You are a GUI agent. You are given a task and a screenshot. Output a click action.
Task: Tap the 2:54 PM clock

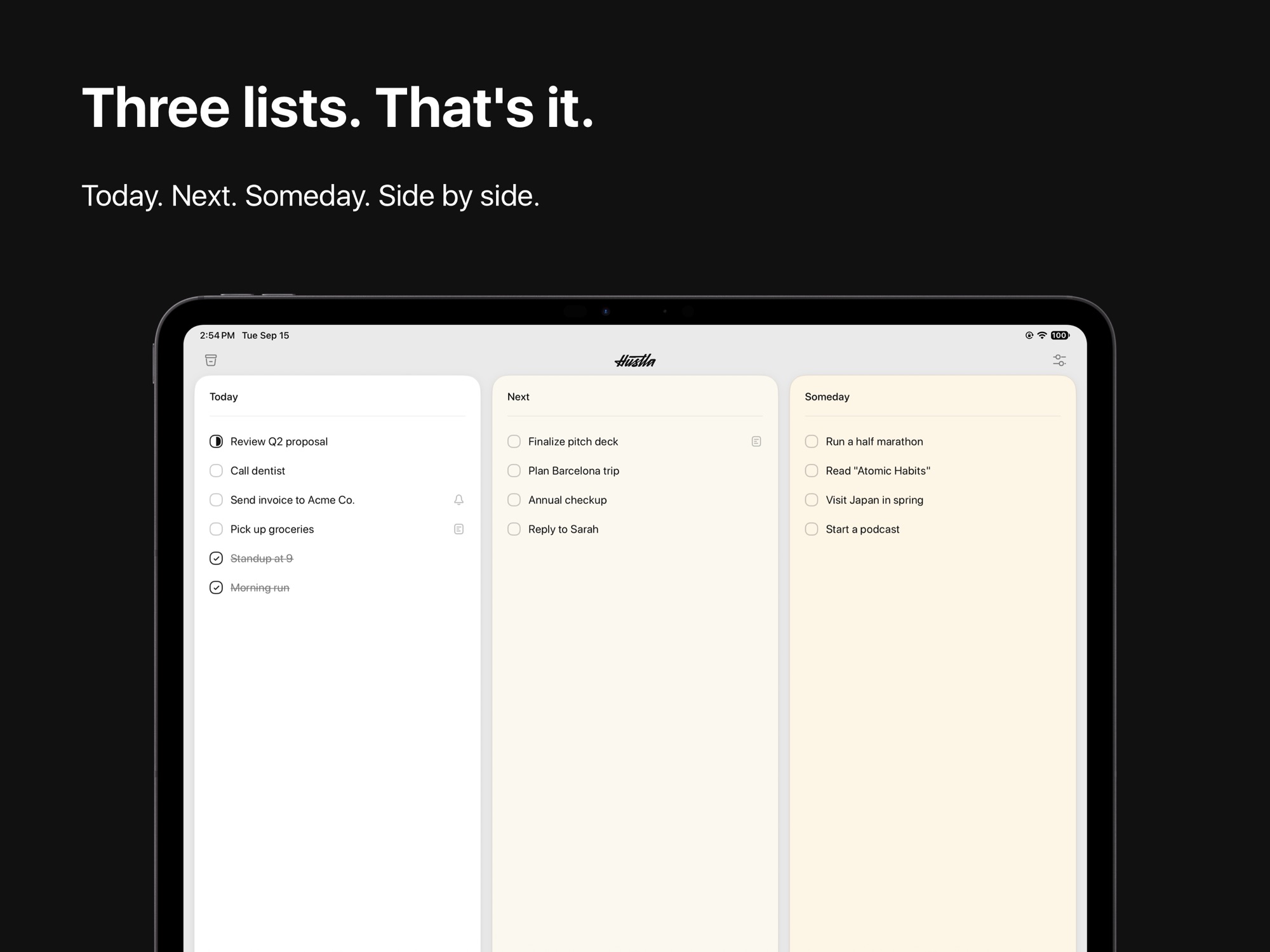(217, 335)
